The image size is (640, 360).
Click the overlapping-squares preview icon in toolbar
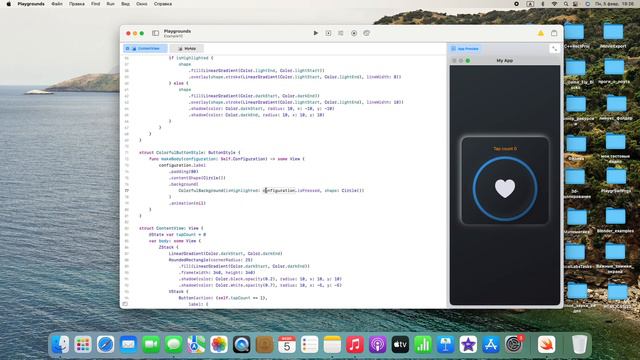click(x=367, y=33)
